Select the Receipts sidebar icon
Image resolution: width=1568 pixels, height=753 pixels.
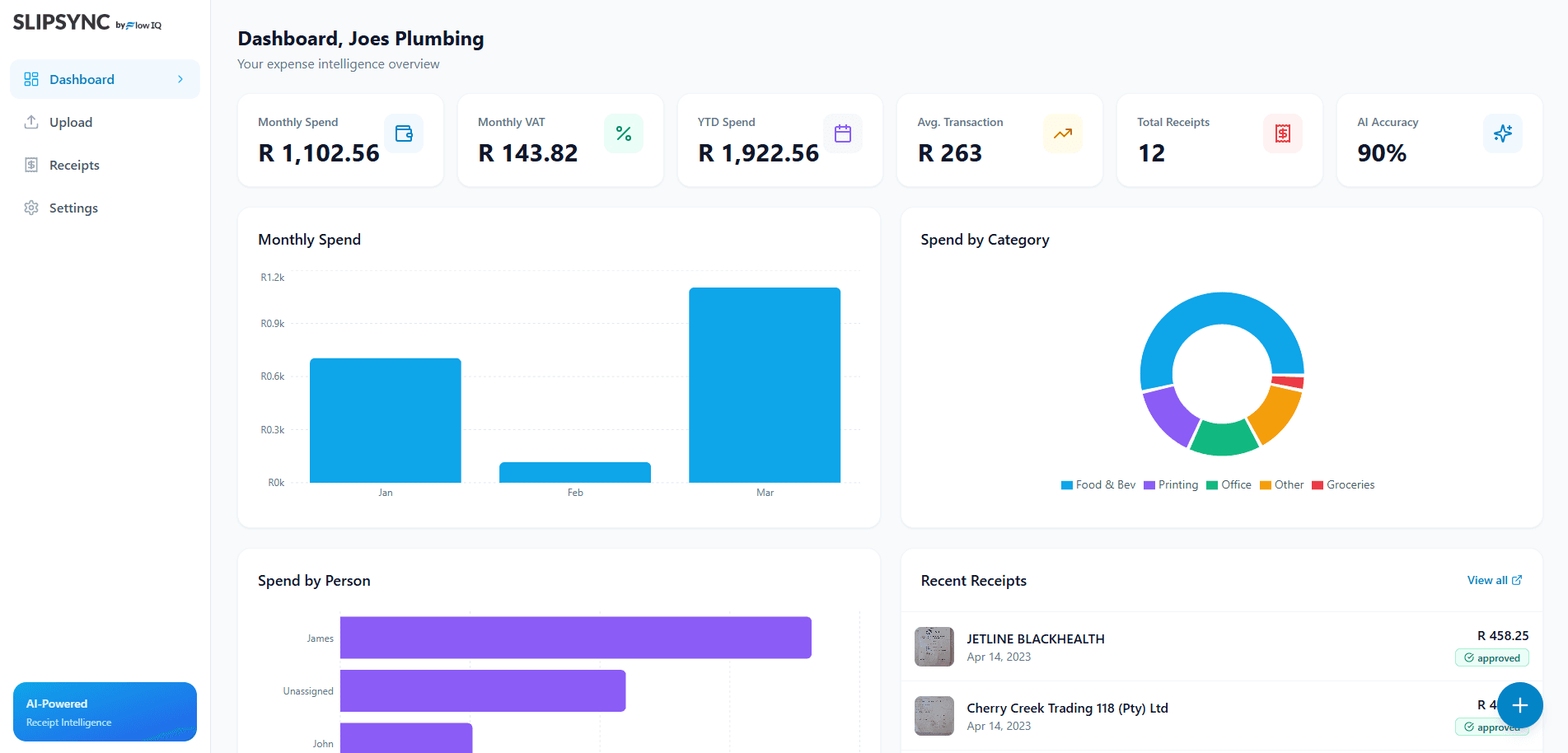point(30,165)
